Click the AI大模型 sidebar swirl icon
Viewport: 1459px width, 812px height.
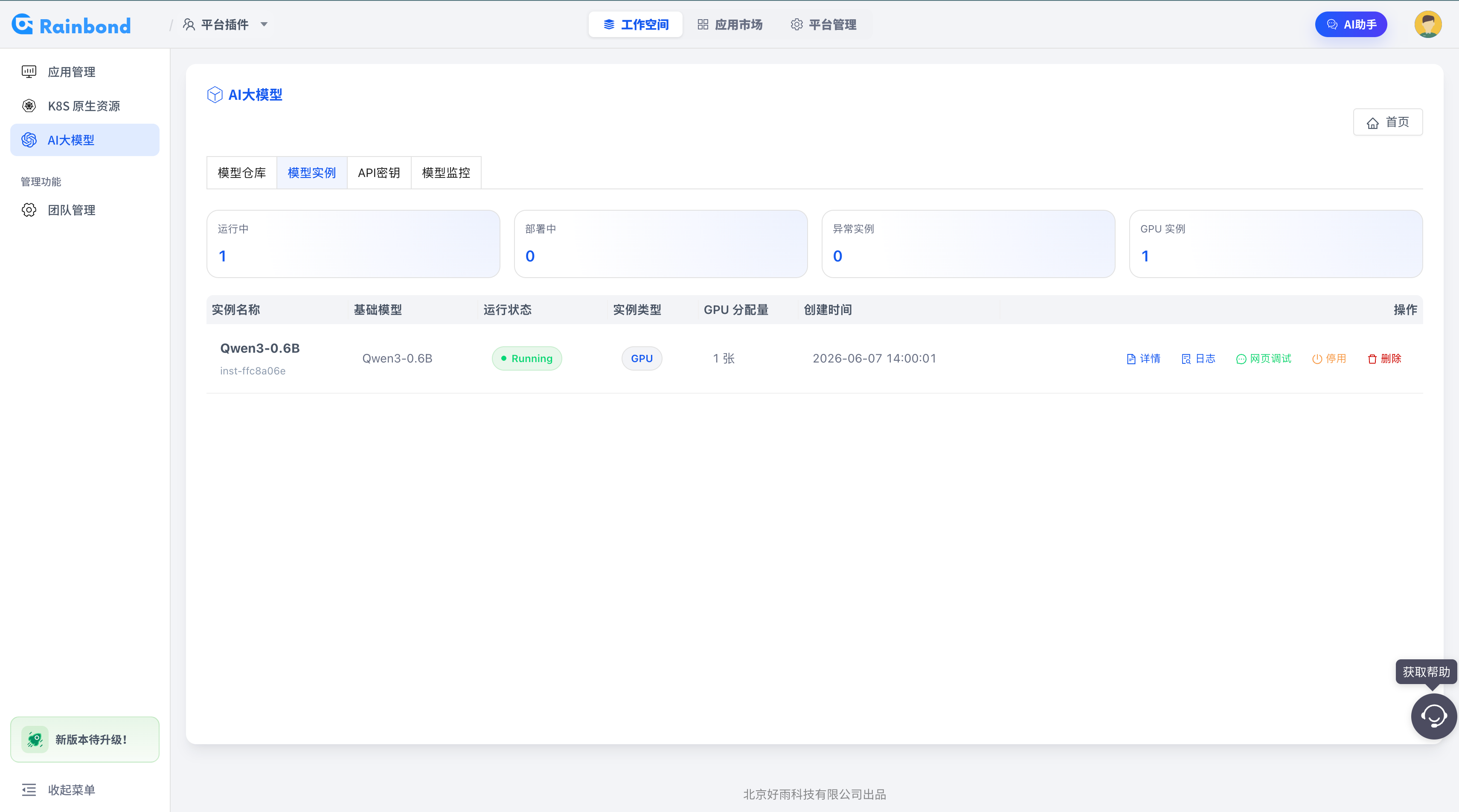click(29, 140)
